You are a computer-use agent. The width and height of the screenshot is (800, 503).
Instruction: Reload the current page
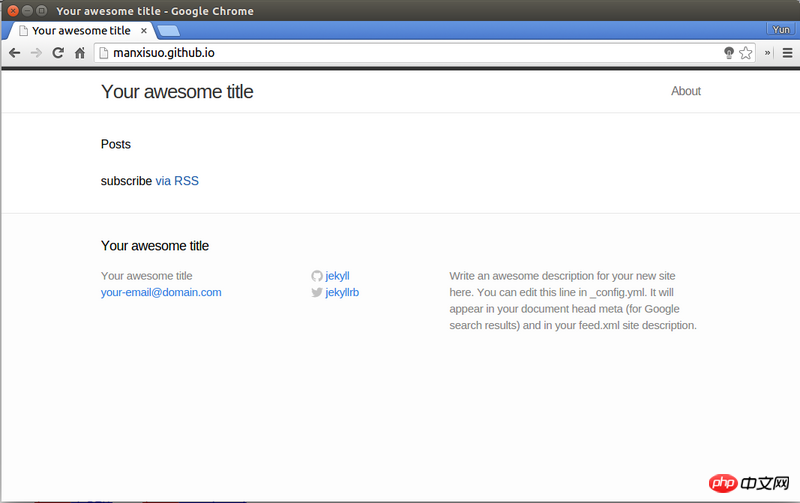coord(58,53)
